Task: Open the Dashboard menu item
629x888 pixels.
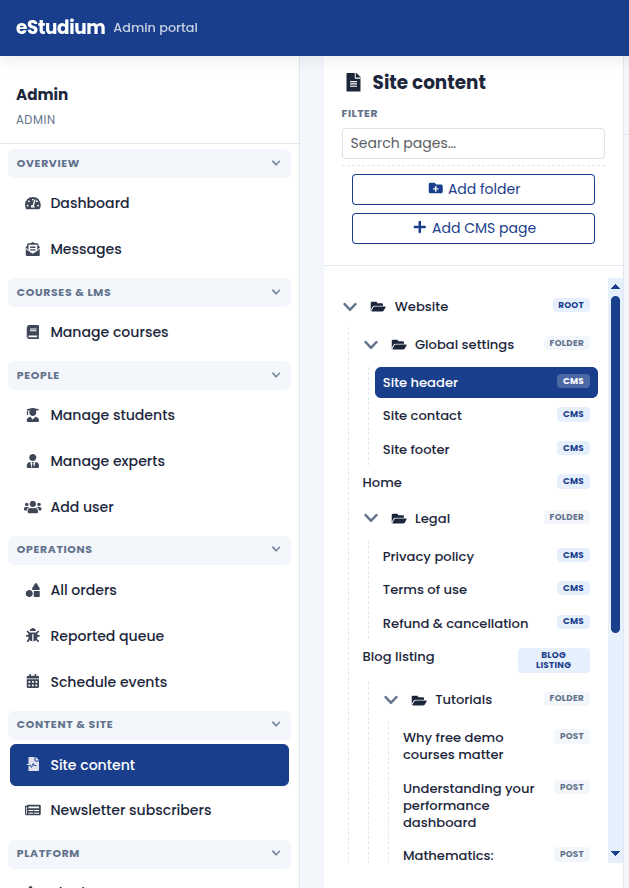Action: click(149, 203)
